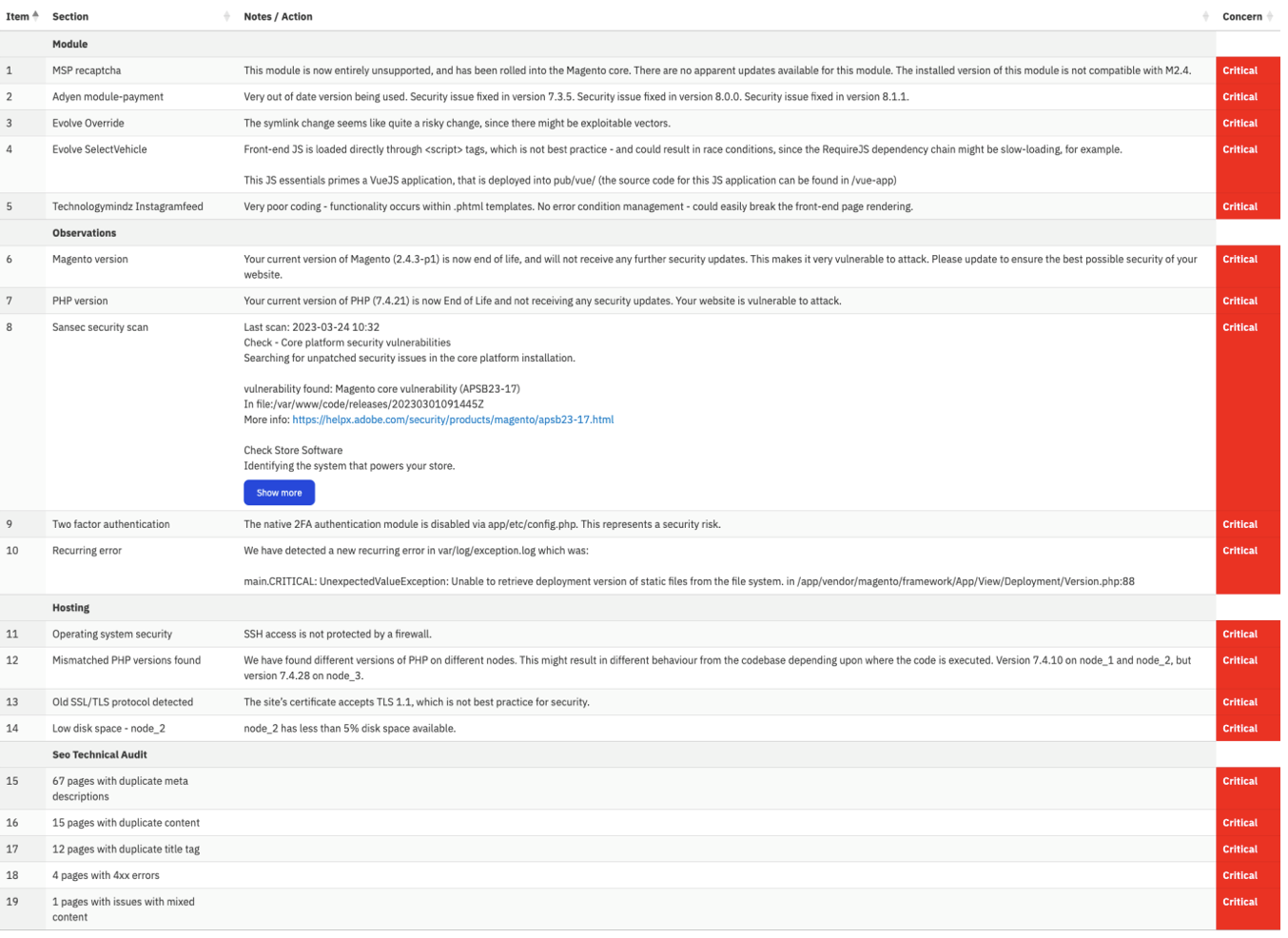Click the Adyen security issue fixed note
The height and width of the screenshot is (938, 1288).
click(x=576, y=97)
